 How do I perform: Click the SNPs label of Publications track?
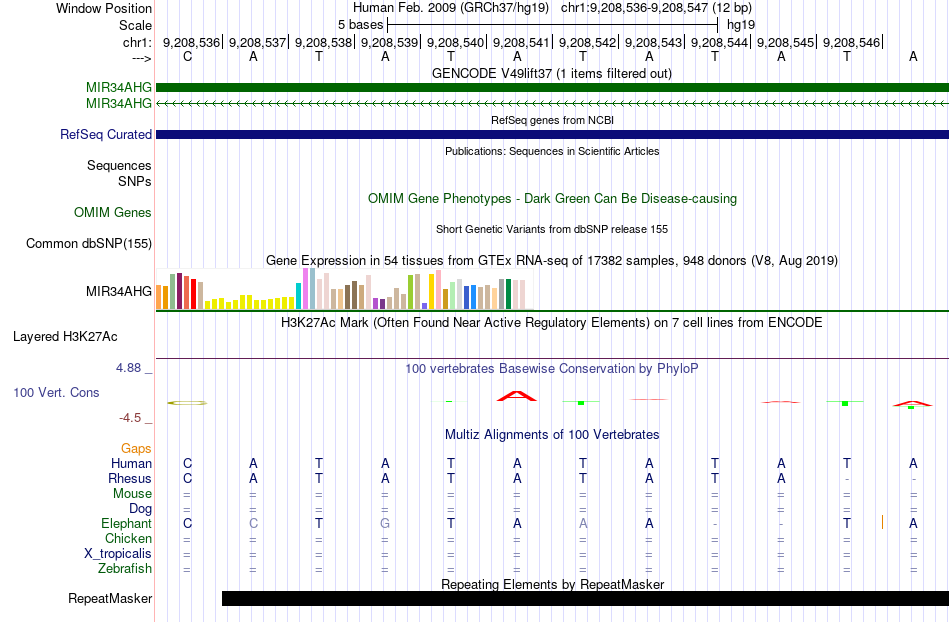pyautogui.click(x=135, y=181)
